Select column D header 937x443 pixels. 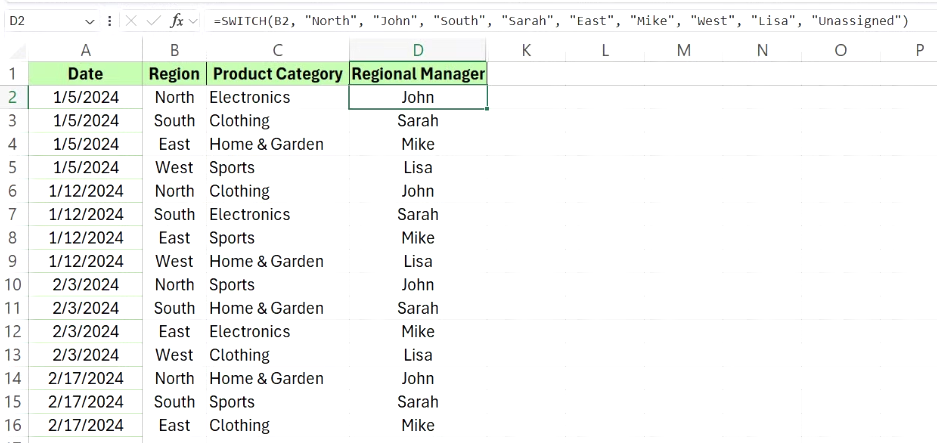pos(418,50)
